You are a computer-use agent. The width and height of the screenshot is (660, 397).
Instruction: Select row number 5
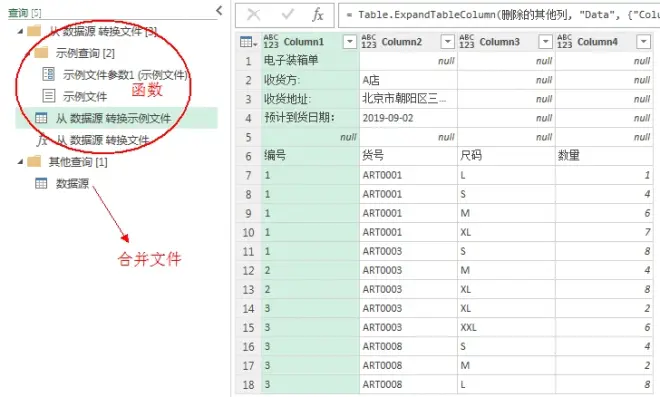[248, 137]
